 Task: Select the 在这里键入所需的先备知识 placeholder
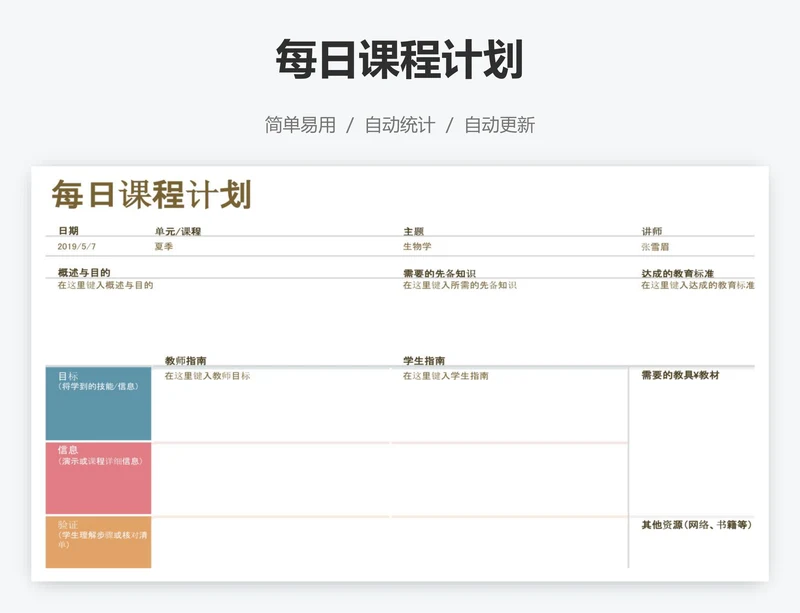click(x=460, y=285)
